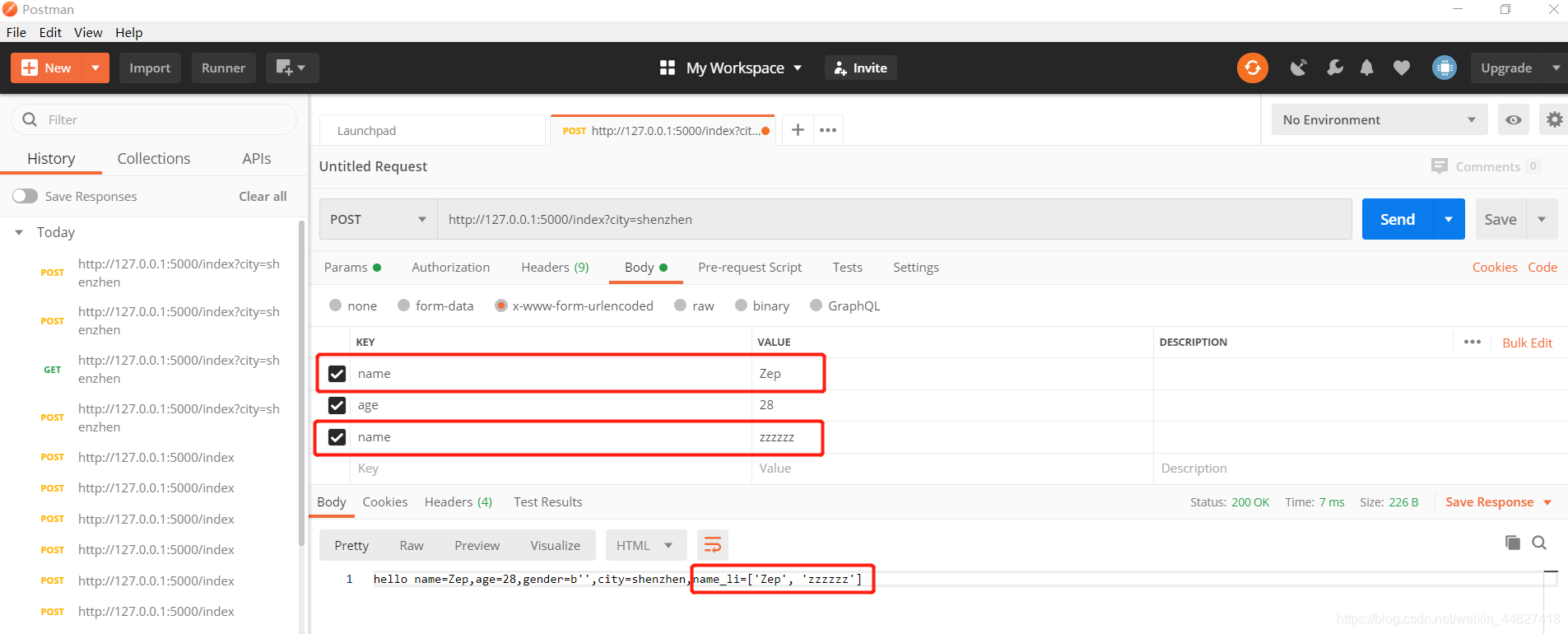Open the environment quick look eye icon
Image resolution: width=1568 pixels, height=634 pixels.
(x=1513, y=120)
